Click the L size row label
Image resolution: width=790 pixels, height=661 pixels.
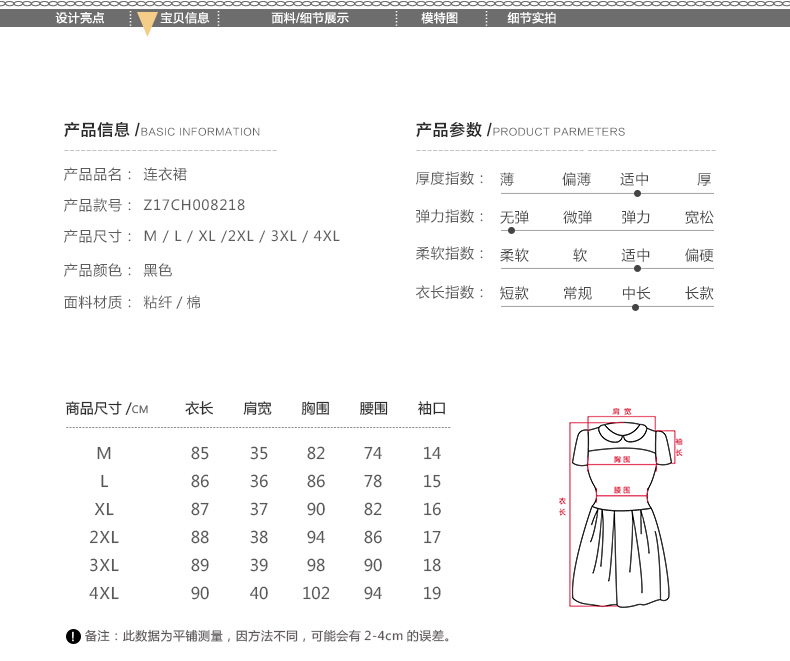(104, 481)
